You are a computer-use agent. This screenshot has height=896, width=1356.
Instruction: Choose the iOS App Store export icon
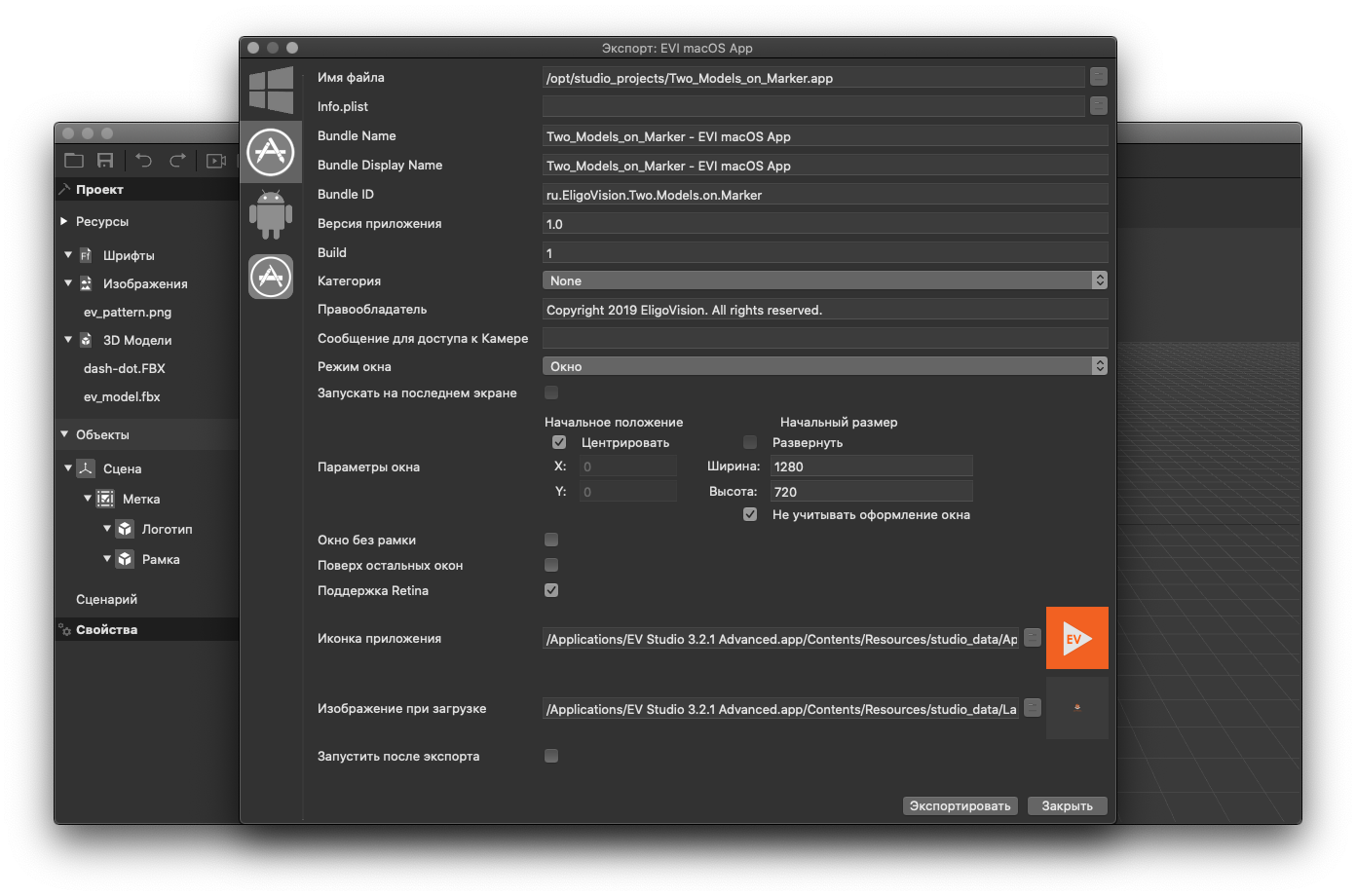(x=271, y=277)
